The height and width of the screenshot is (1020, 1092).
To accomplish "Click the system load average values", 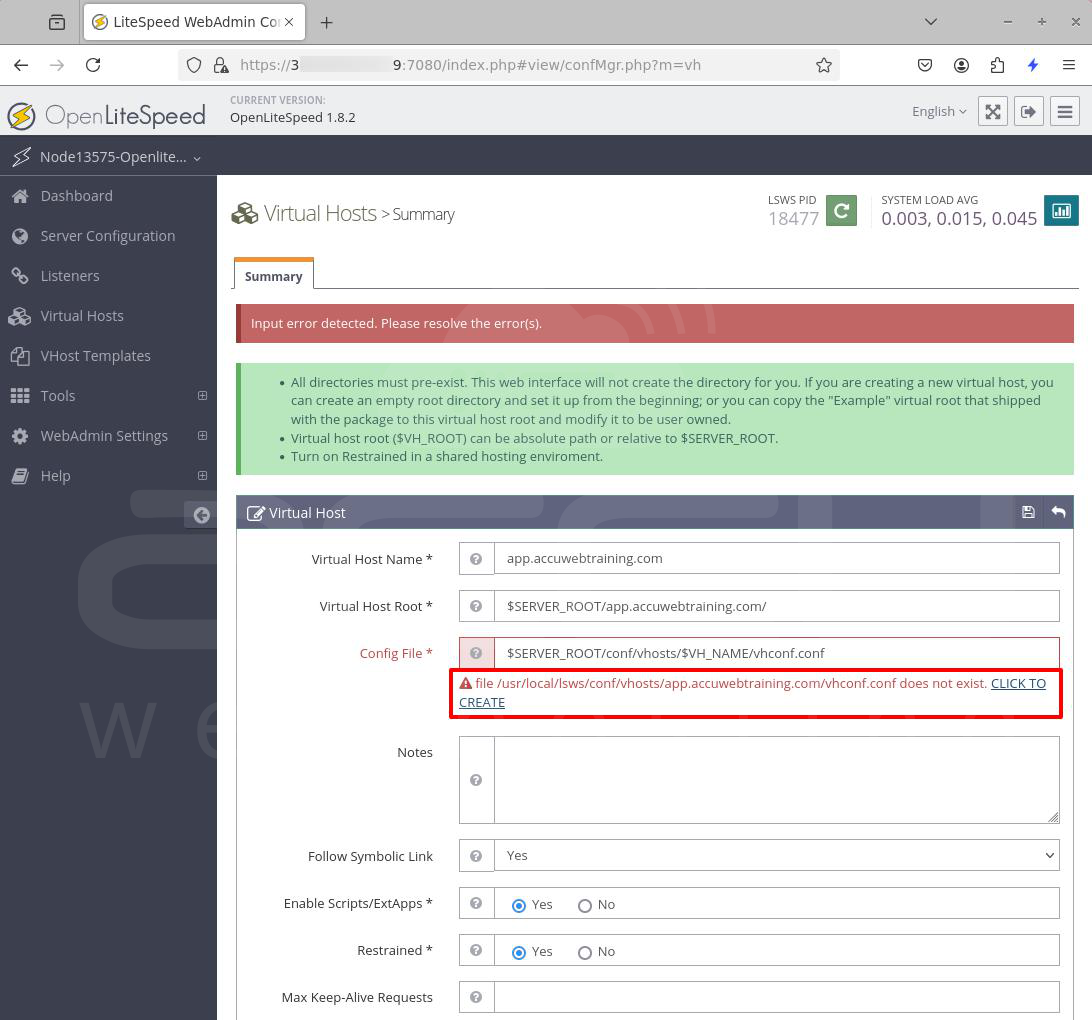I will pyautogui.click(x=959, y=219).
